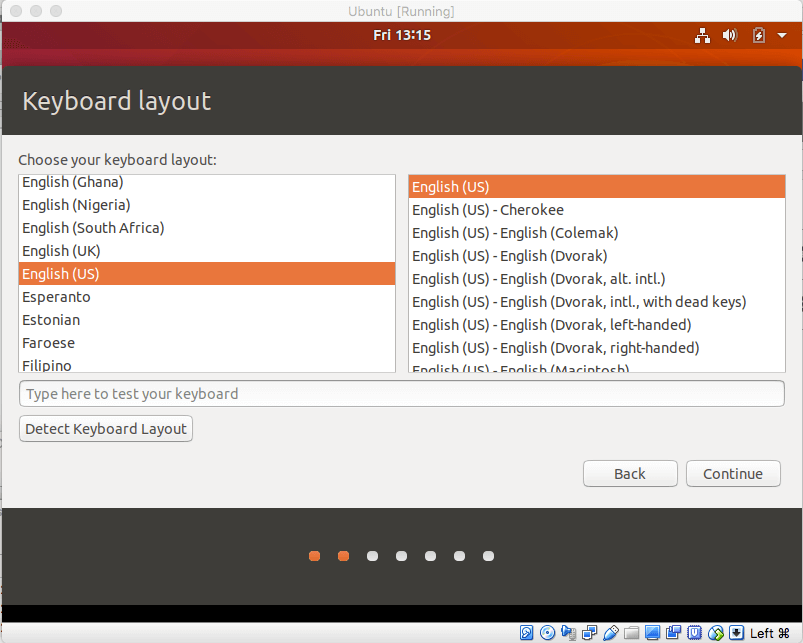803x643 pixels.
Task: Select the plain English (Dvorak) variant
Action: click(597, 256)
